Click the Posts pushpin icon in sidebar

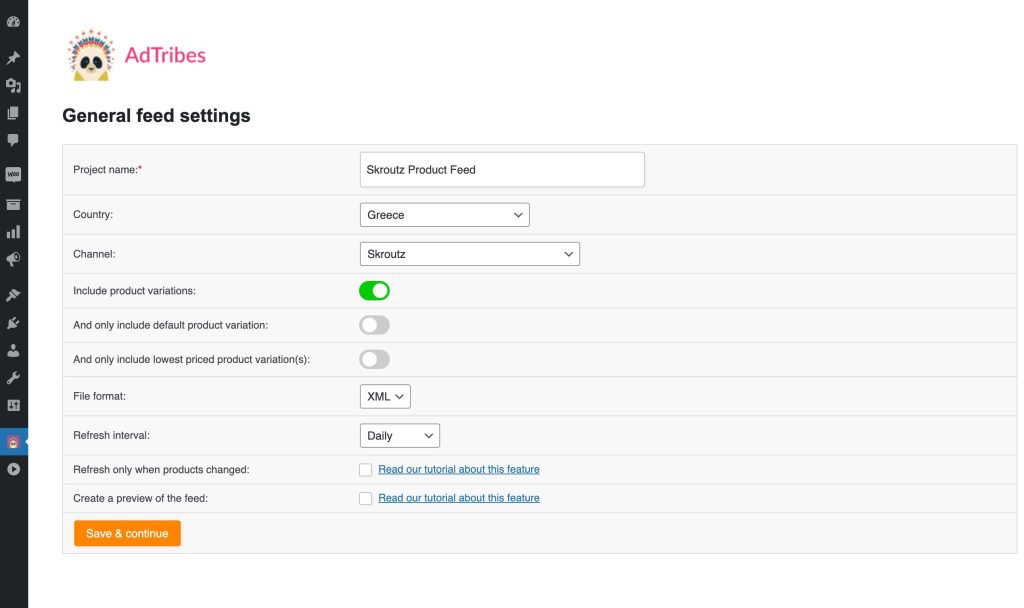(13, 58)
